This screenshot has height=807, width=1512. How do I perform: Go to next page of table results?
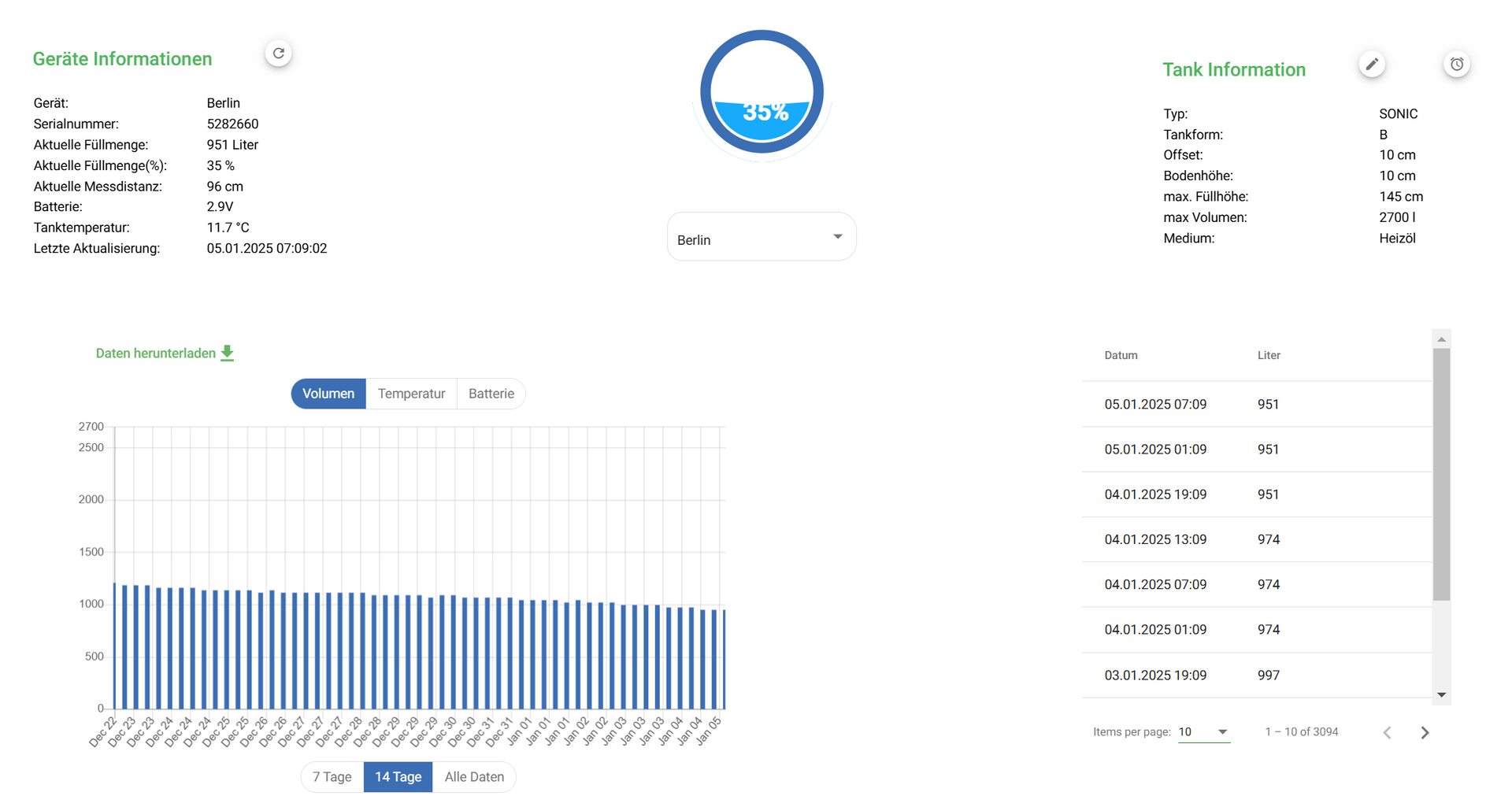[1425, 733]
